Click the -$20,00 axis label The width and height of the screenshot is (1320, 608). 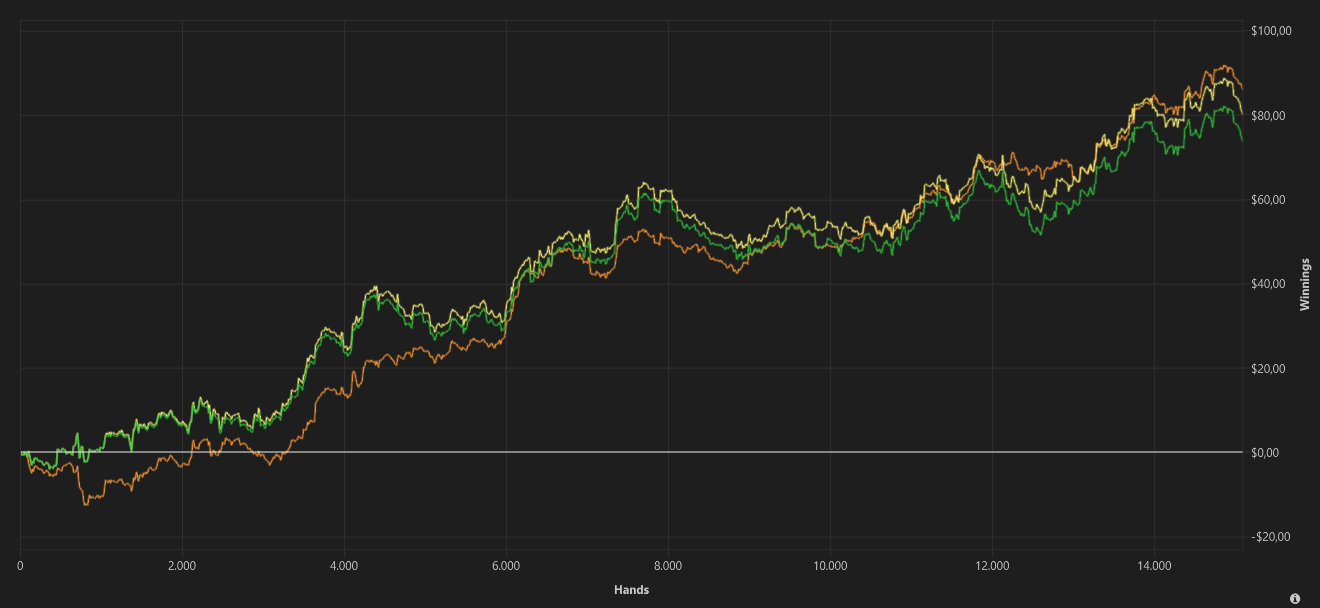1271,537
